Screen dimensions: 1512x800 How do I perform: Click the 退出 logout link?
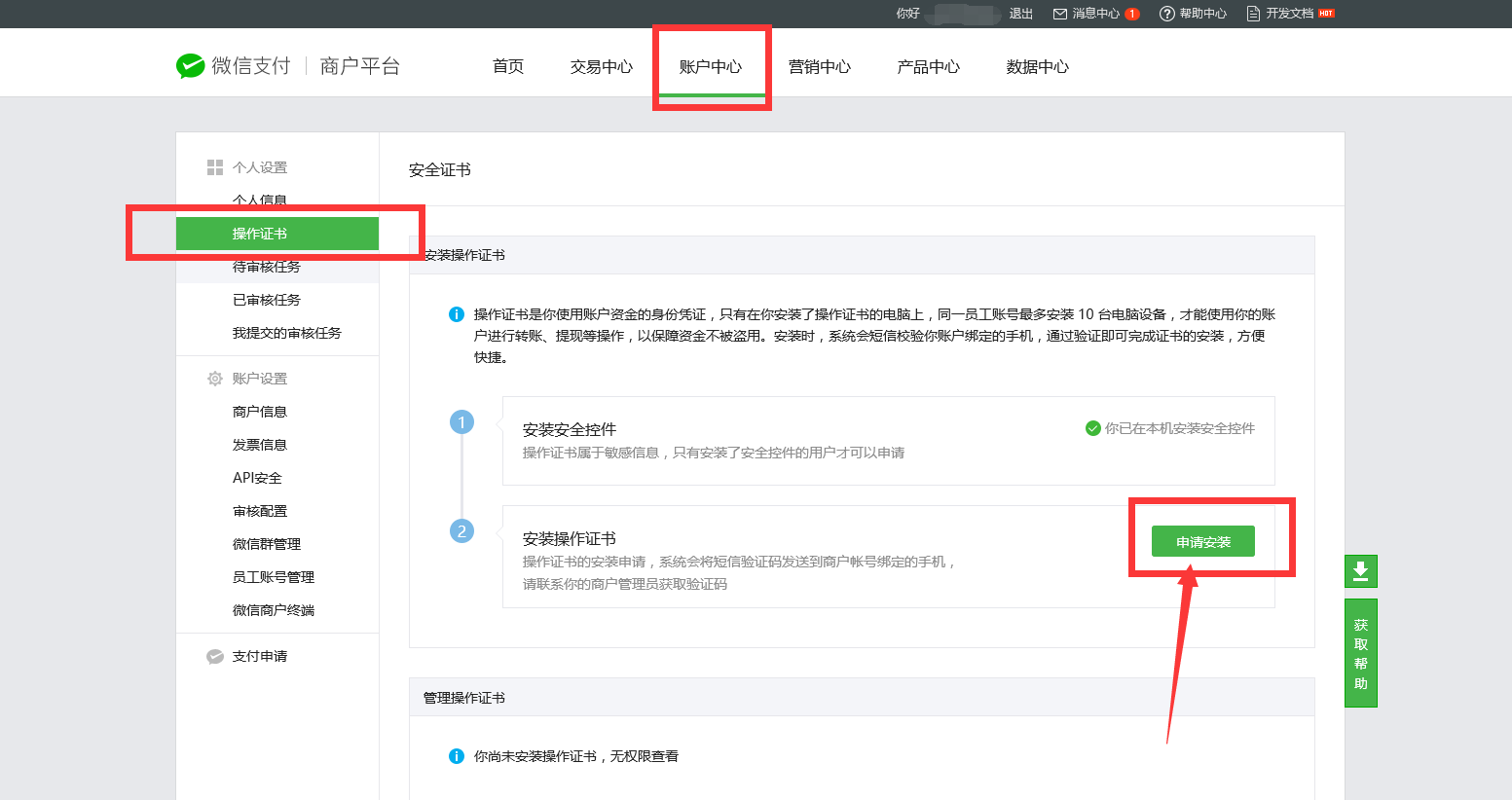(x=1020, y=14)
